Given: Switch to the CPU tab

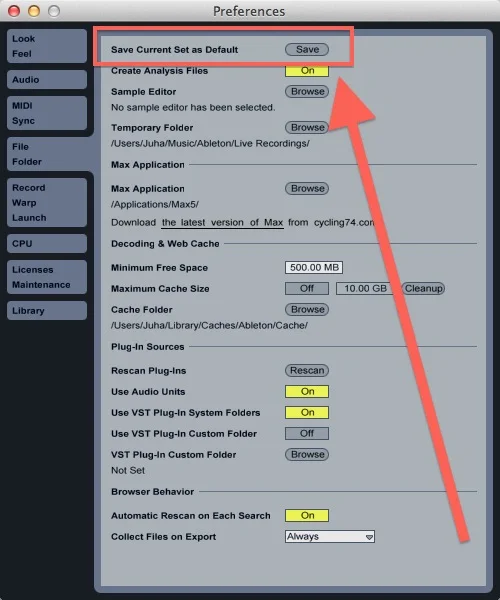Looking at the screenshot, I should coord(47,243).
